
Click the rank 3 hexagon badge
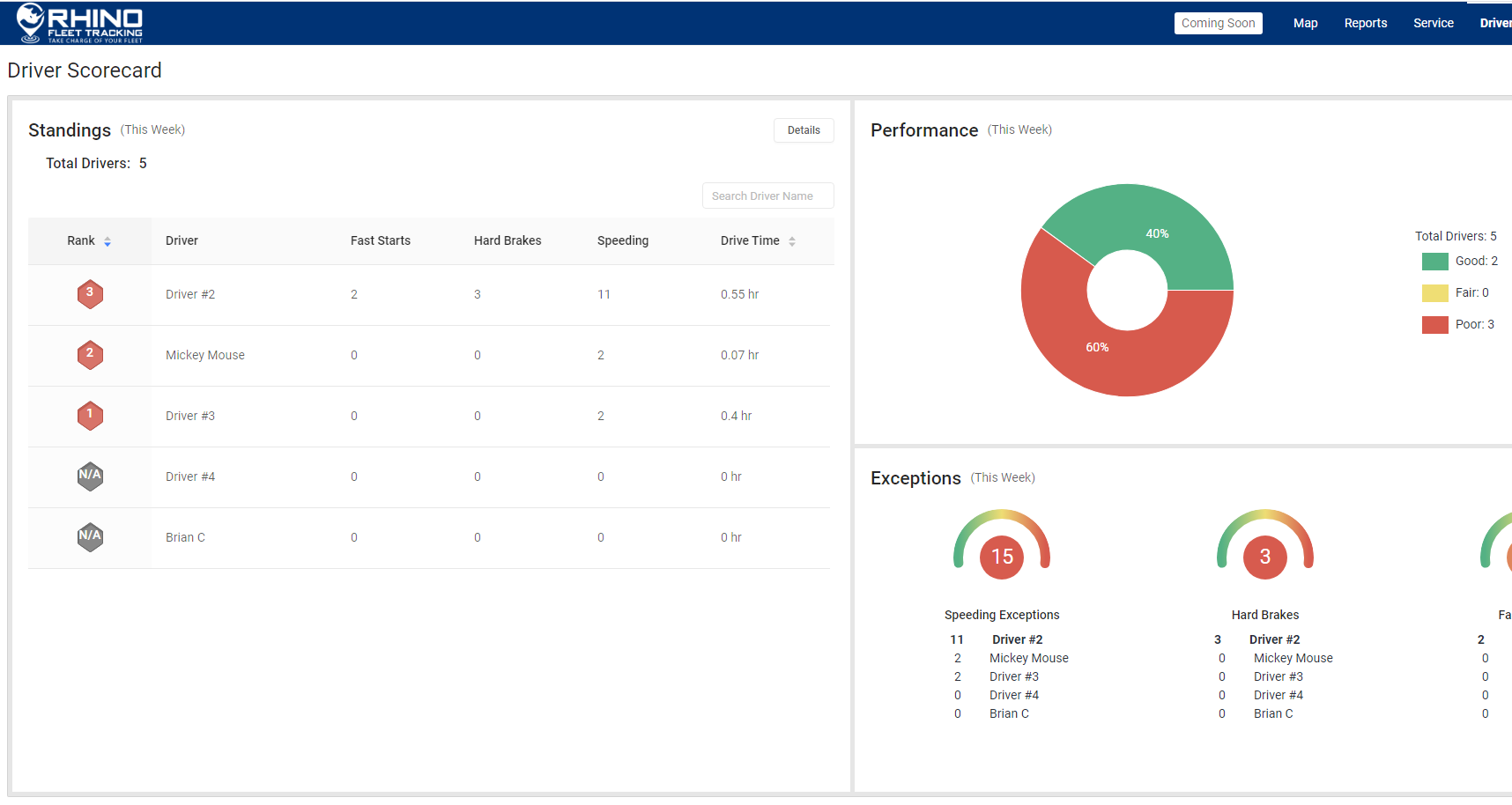pyautogui.click(x=90, y=294)
